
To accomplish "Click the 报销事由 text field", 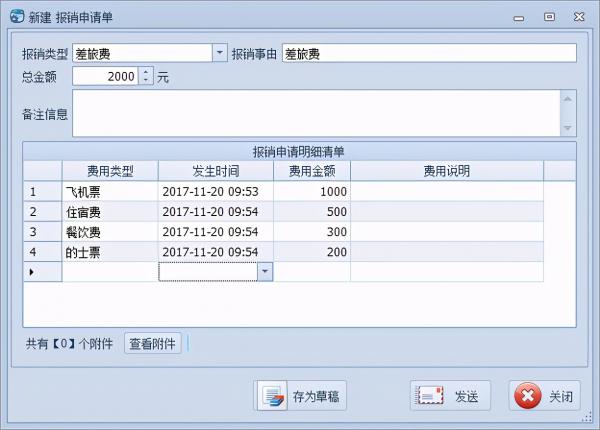I will [429, 53].
